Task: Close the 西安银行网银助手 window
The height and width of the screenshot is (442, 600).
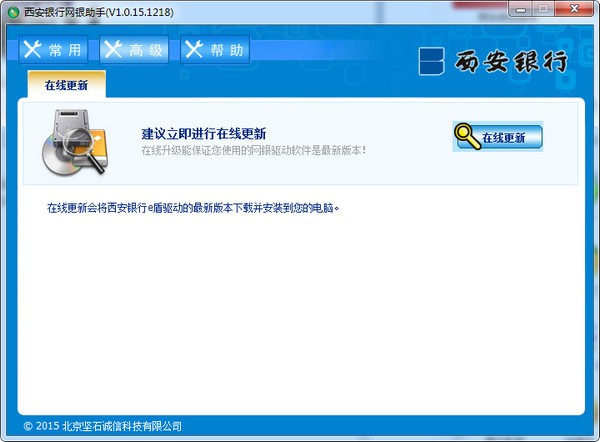Action: click(574, 9)
